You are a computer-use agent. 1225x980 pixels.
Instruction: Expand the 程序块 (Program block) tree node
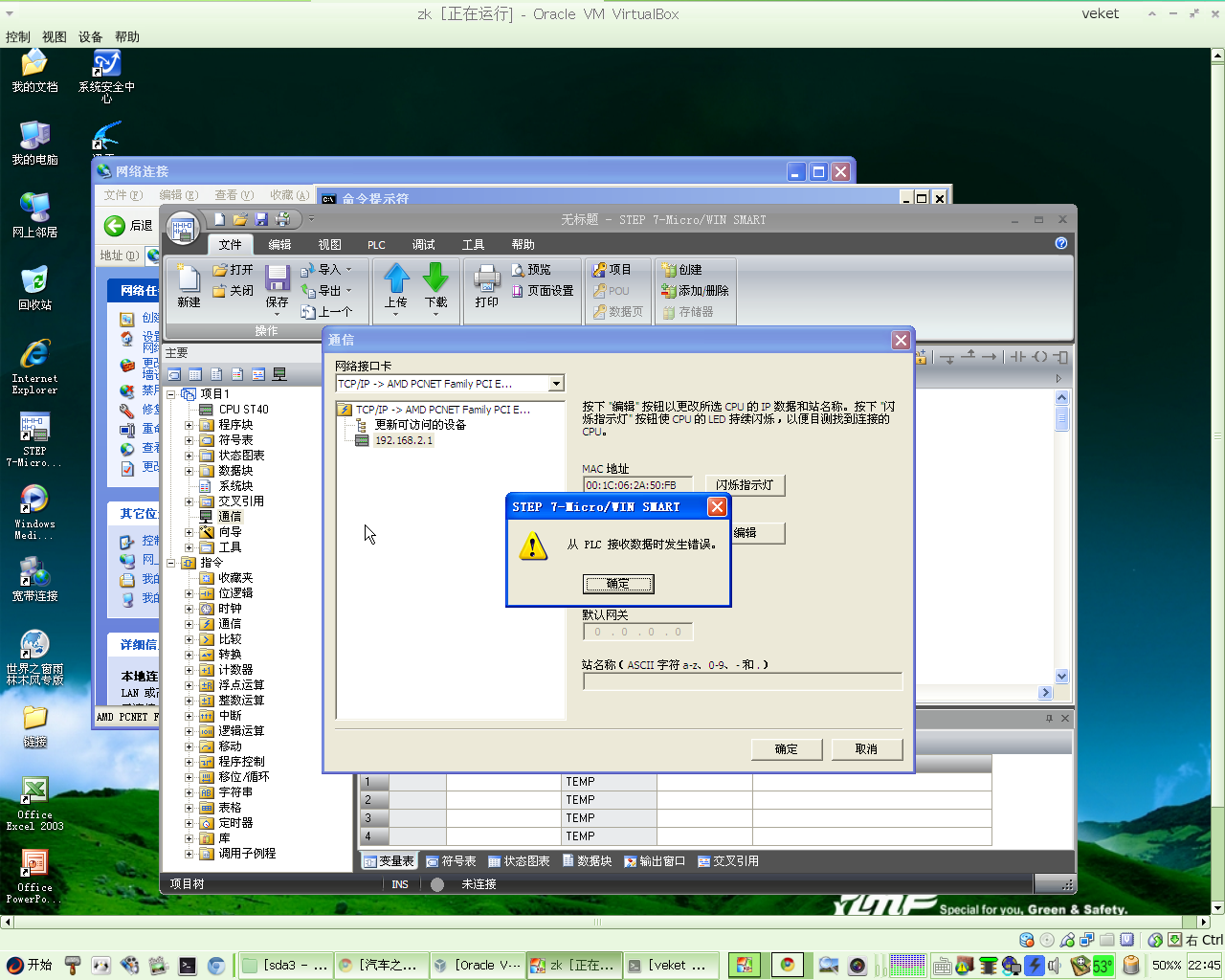189,425
